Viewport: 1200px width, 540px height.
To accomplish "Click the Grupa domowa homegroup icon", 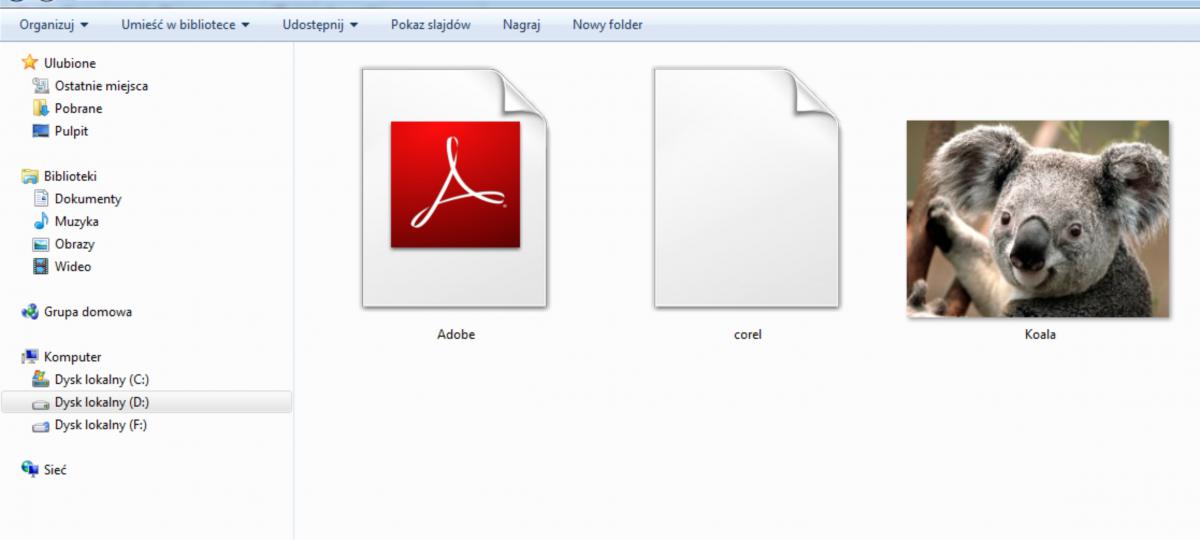I will pos(30,312).
